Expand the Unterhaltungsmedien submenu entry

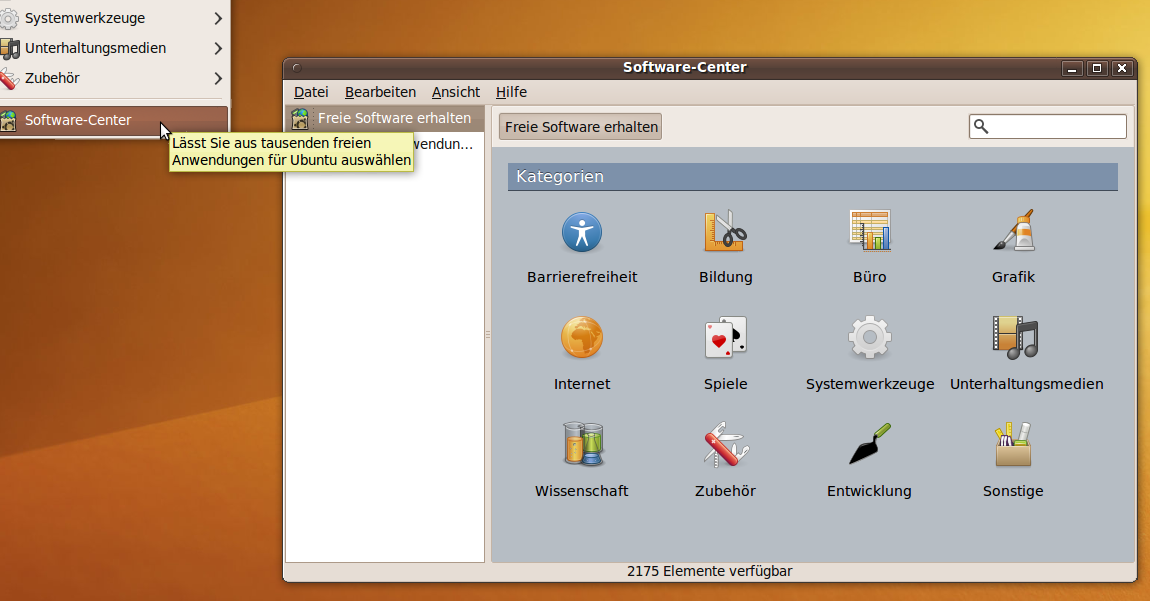[110, 48]
